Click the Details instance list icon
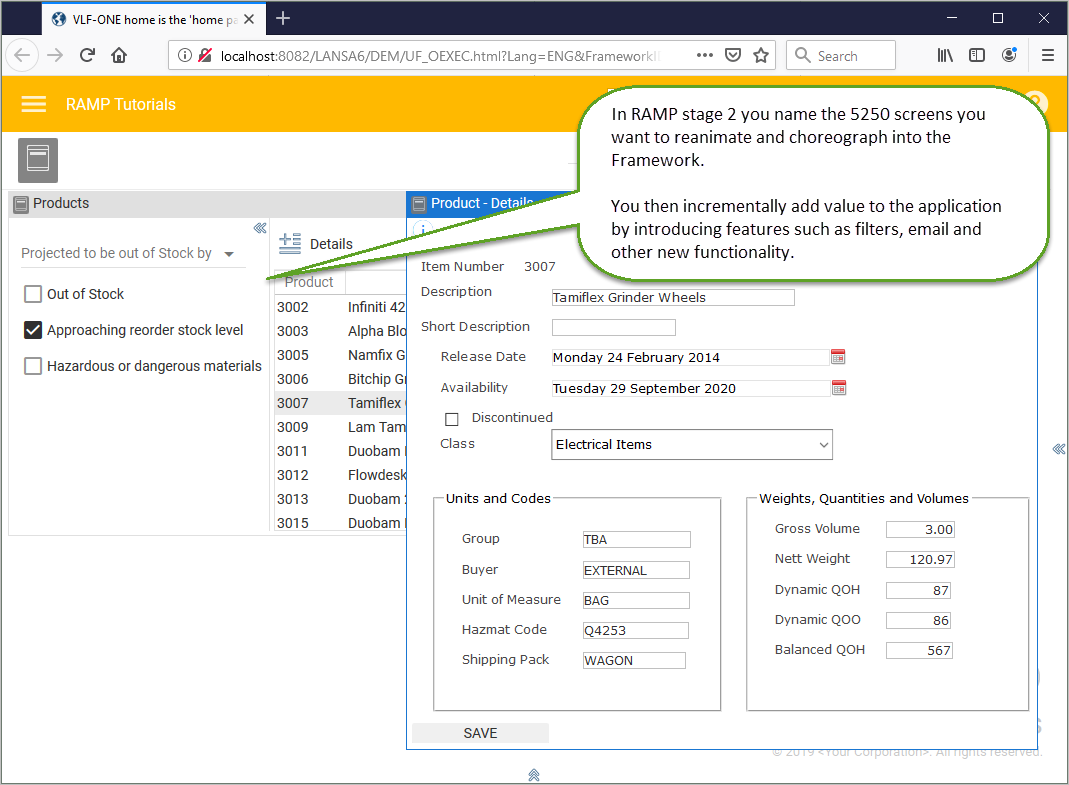Screen dimensions: 1069x785 pos(290,243)
